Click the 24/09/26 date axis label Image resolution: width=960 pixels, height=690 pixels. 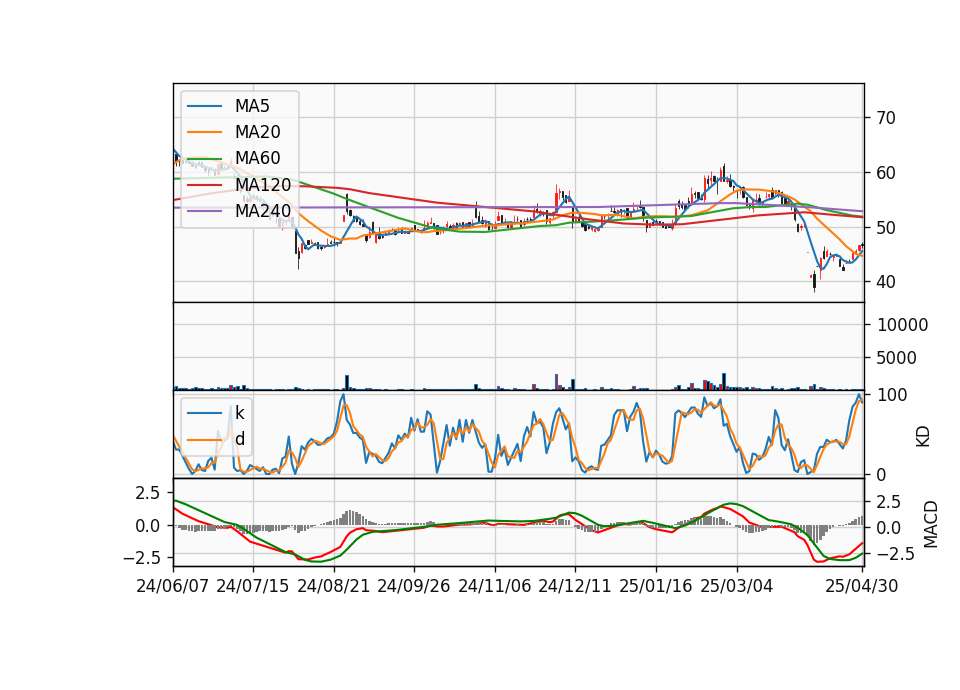coord(413,586)
